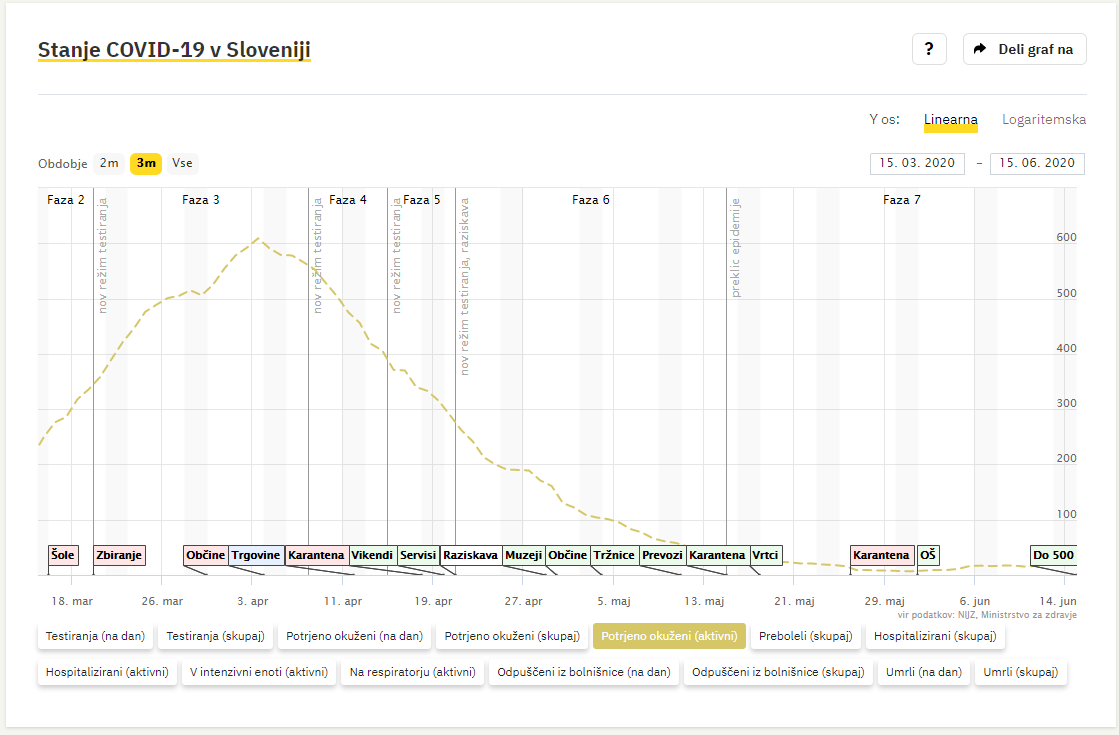1119x735 pixels.
Task: Click the vir podatkov source note
Action: (987, 614)
